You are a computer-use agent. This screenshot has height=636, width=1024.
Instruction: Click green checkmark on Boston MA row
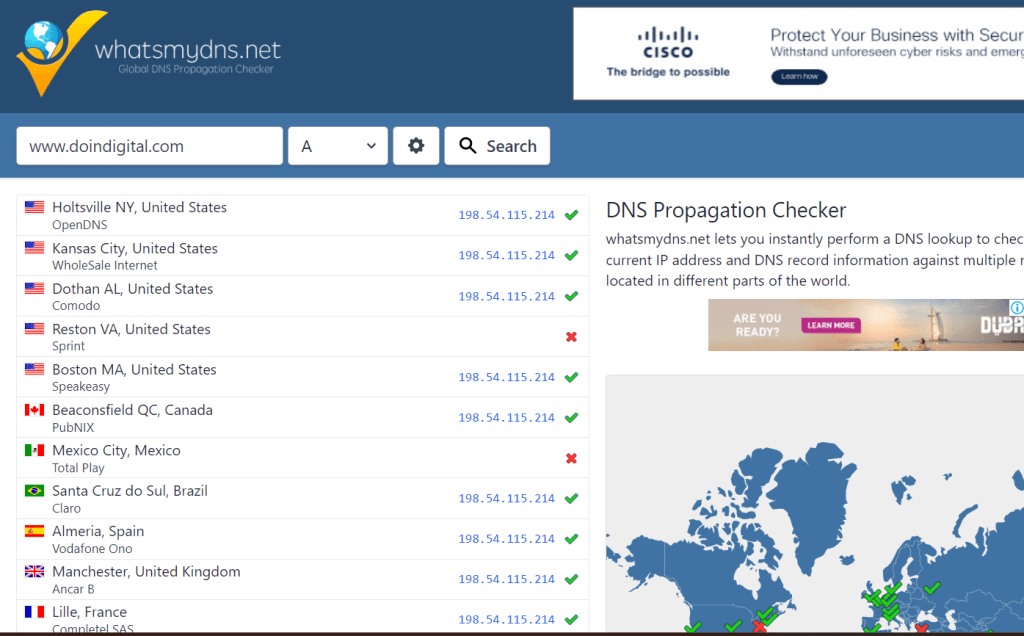click(x=571, y=377)
